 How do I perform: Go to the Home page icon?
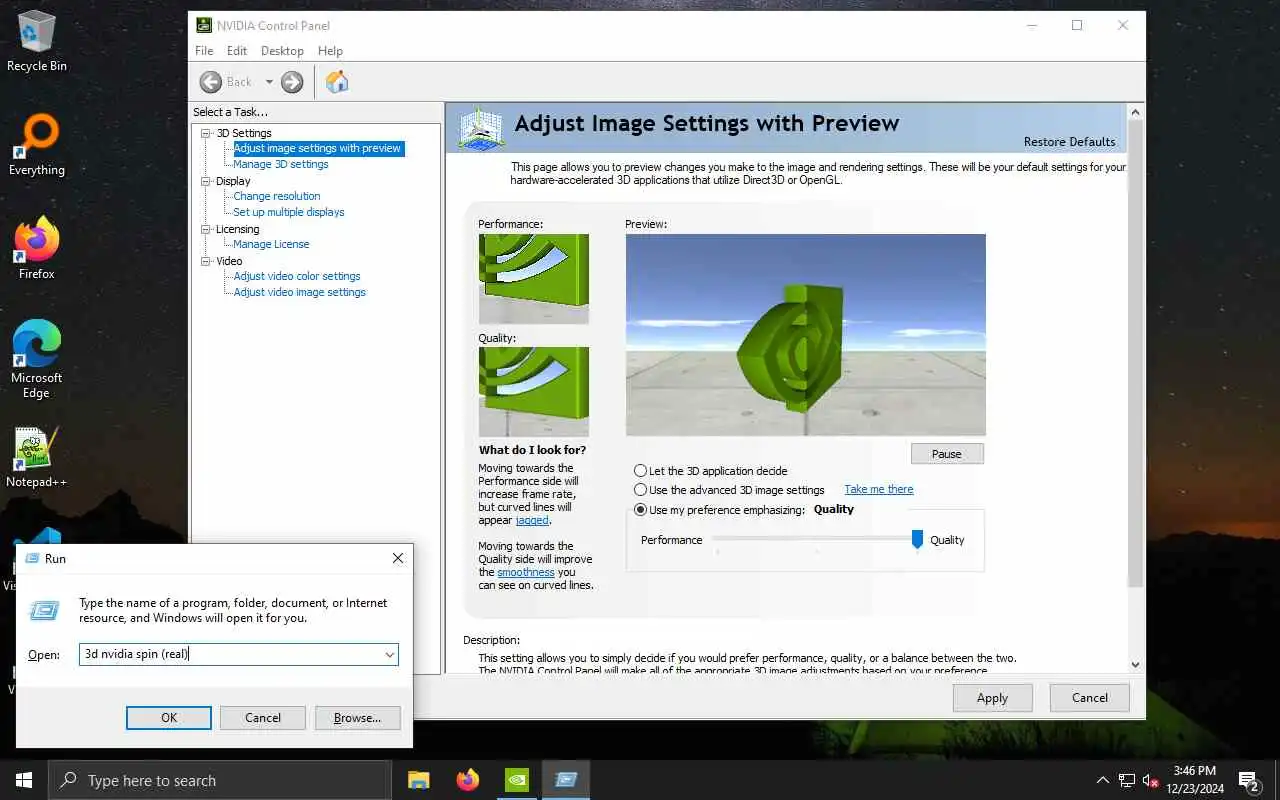(x=337, y=82)
